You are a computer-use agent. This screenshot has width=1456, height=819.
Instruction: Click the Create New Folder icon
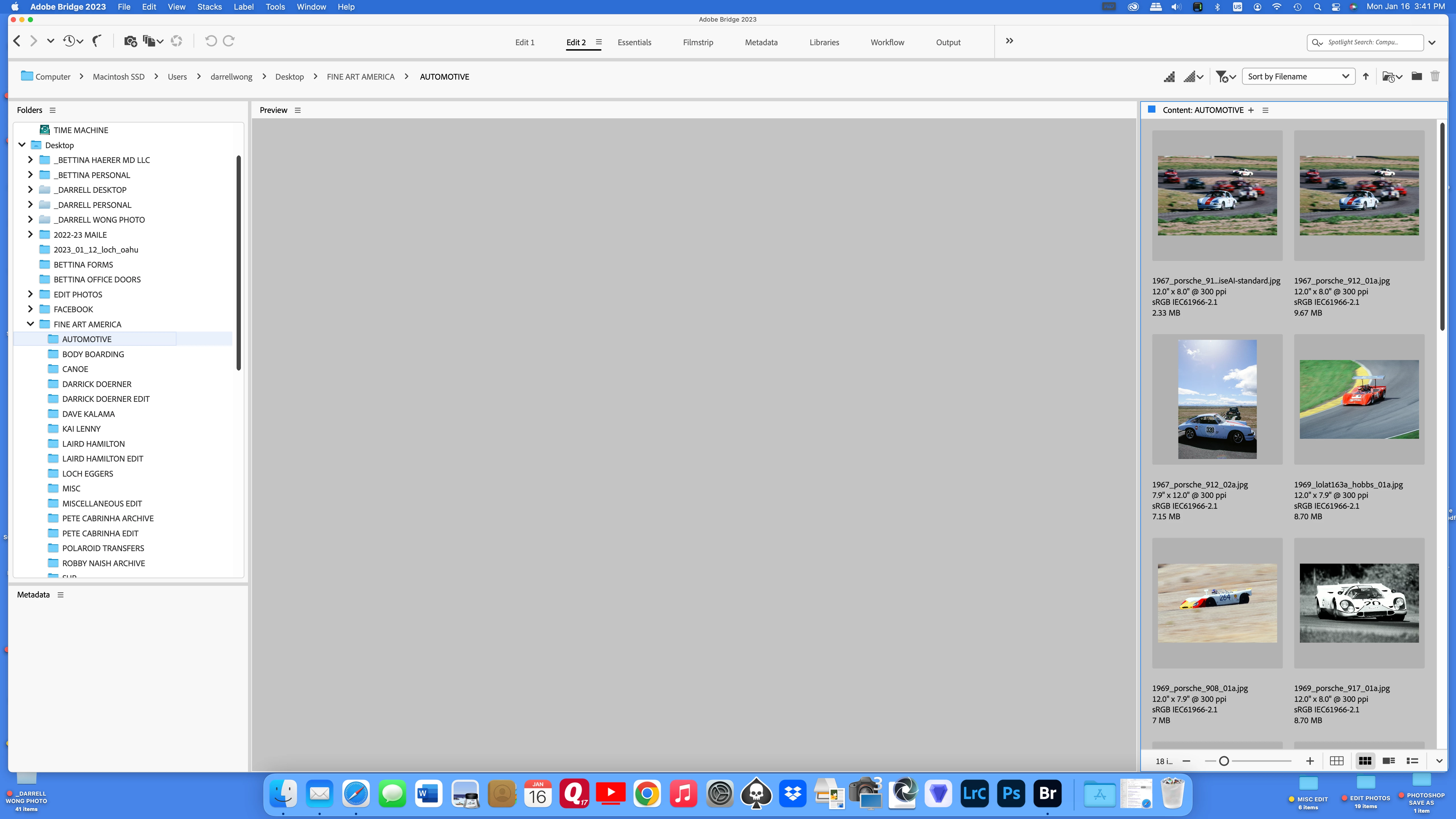[x=1416, y=76]
